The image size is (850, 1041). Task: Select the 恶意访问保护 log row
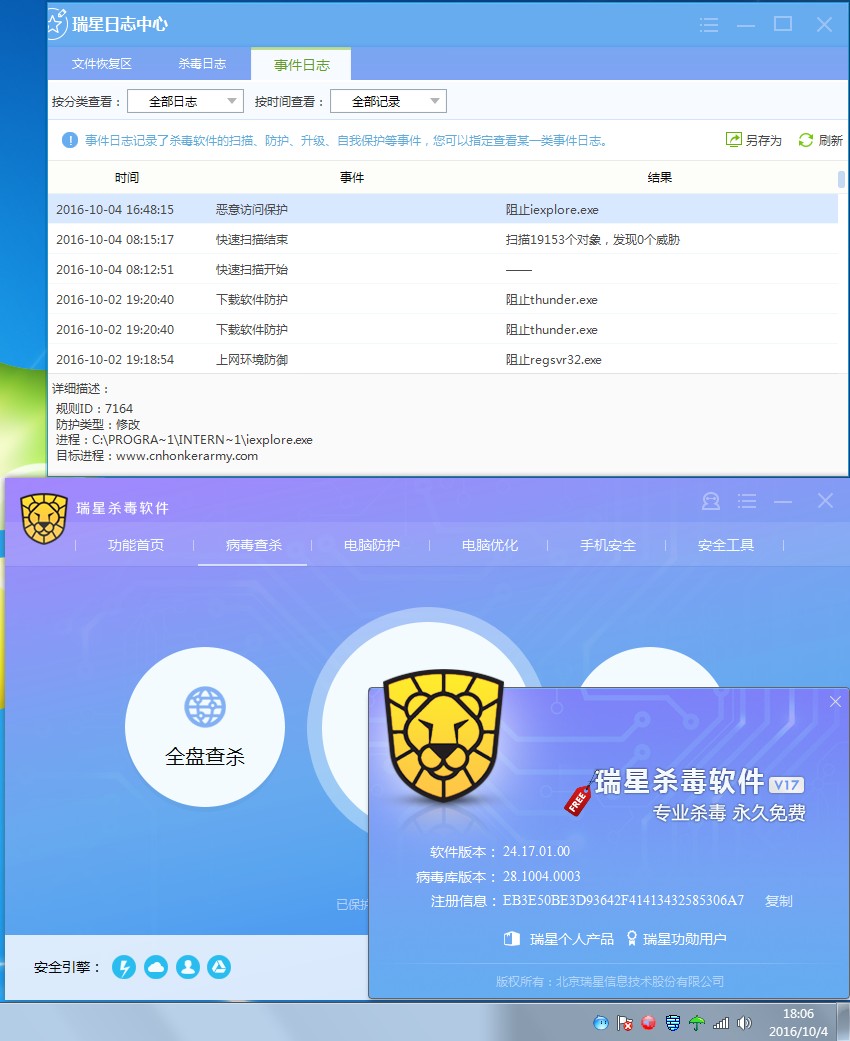click(443, 210)
